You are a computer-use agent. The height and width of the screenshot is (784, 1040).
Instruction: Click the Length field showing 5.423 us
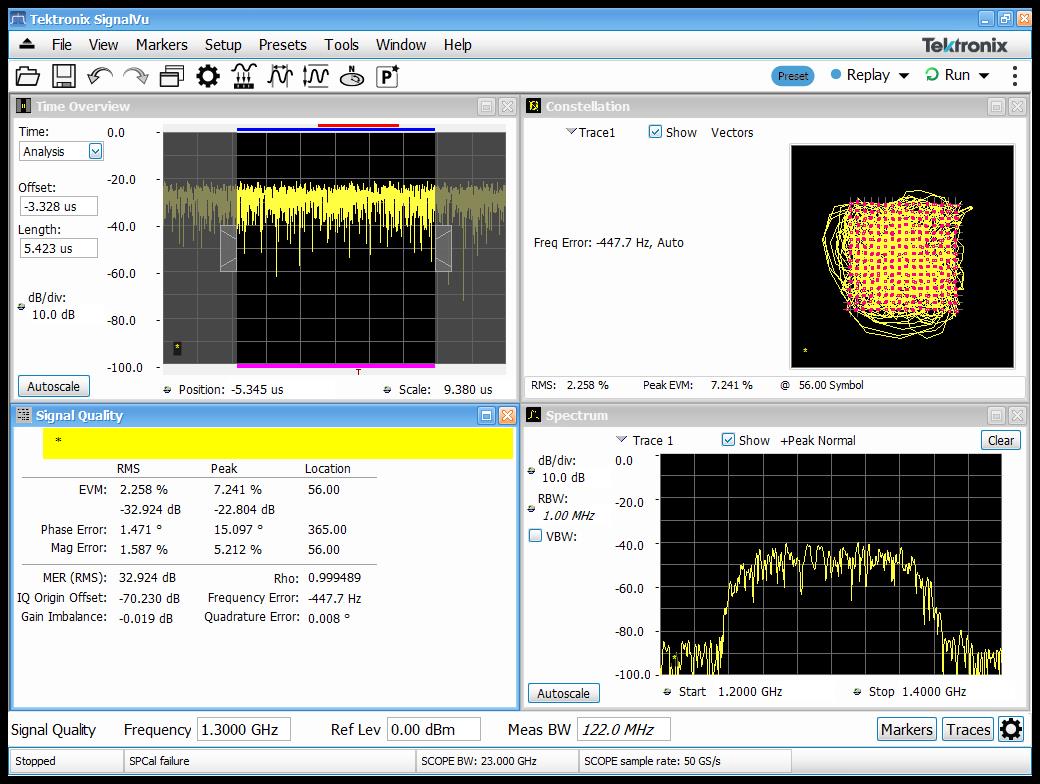point(59,249)
